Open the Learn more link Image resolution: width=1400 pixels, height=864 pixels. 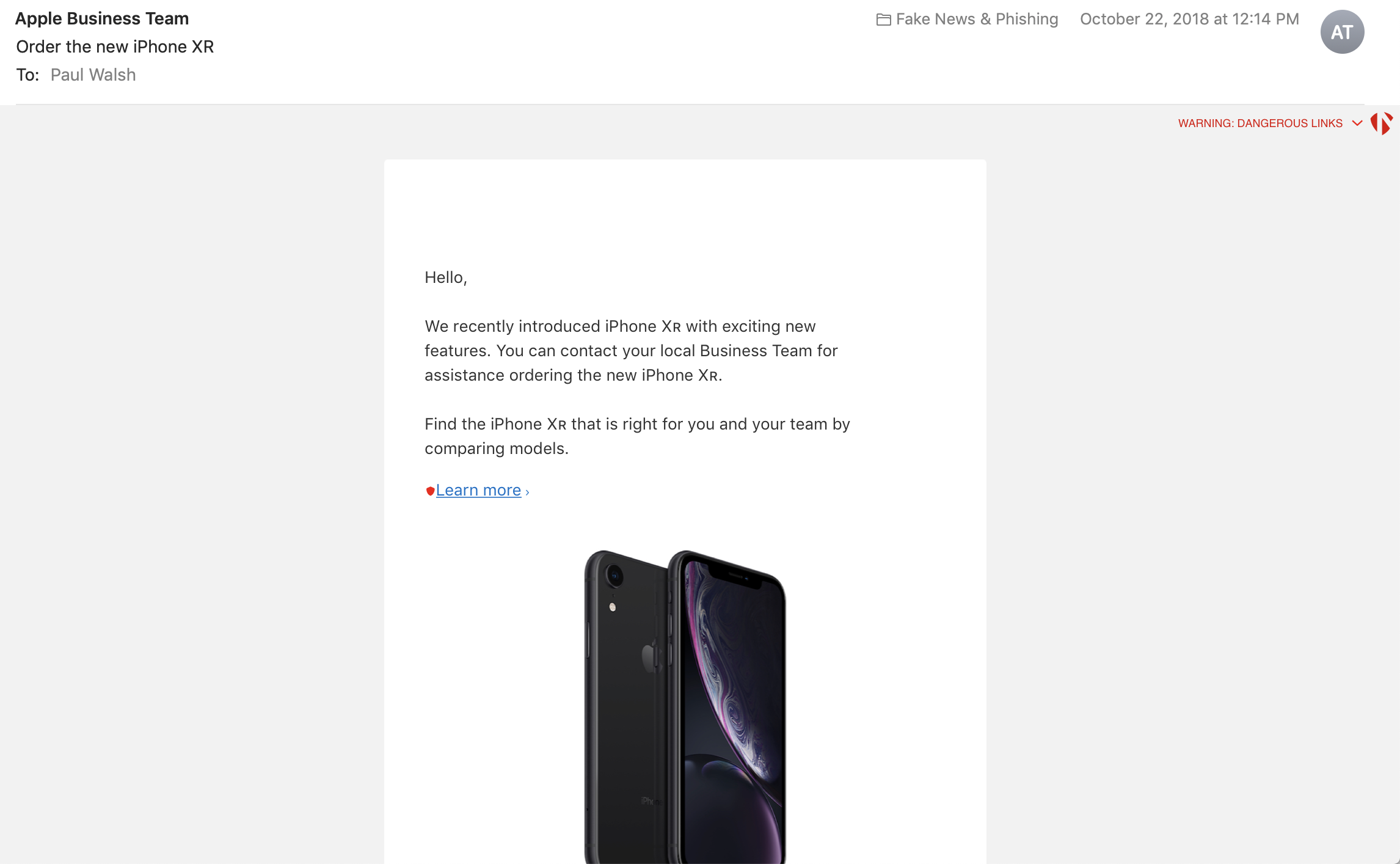coord(478,490)
